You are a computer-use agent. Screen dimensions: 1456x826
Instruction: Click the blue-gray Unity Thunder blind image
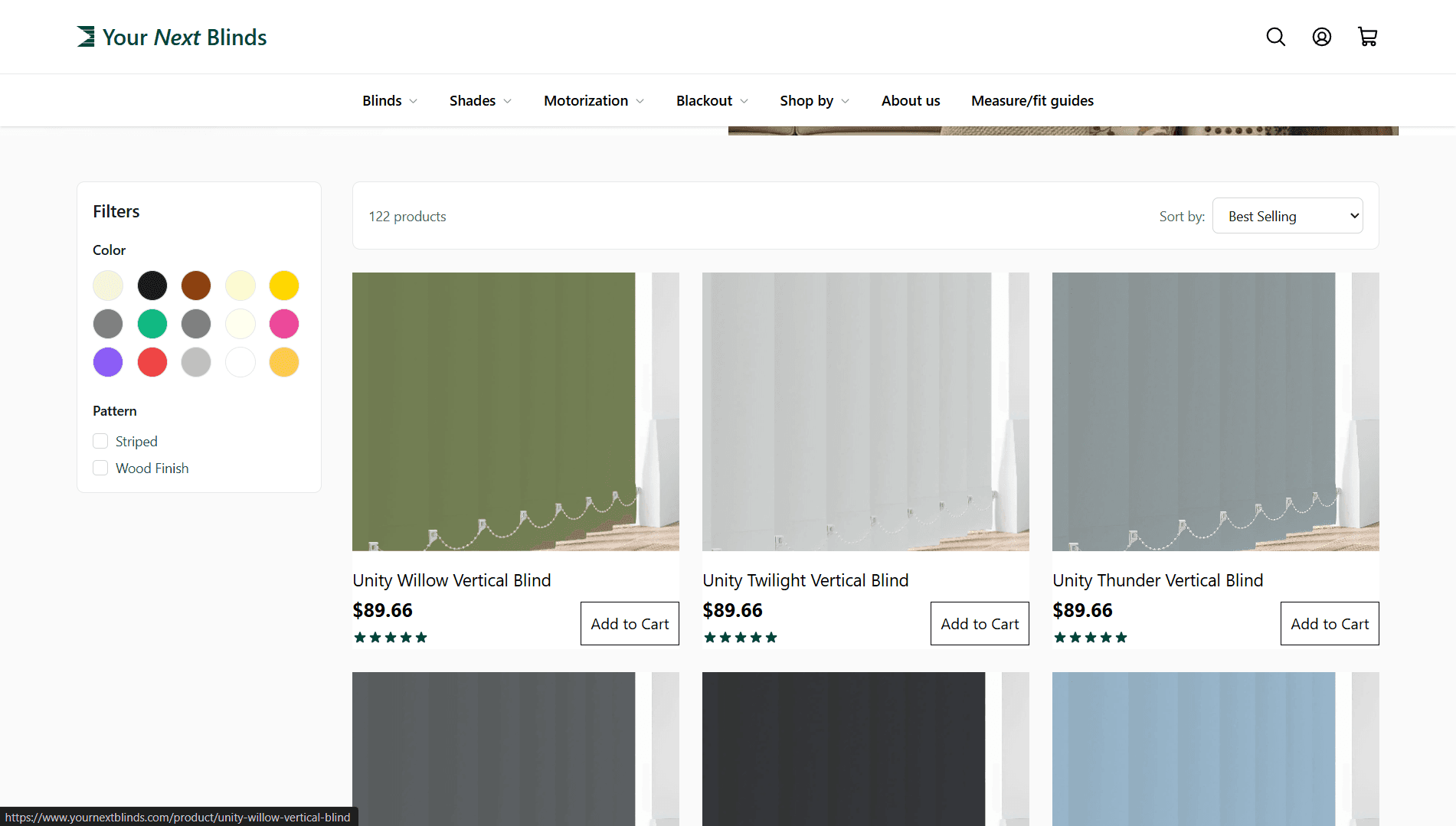click(x=1216, y=412)
